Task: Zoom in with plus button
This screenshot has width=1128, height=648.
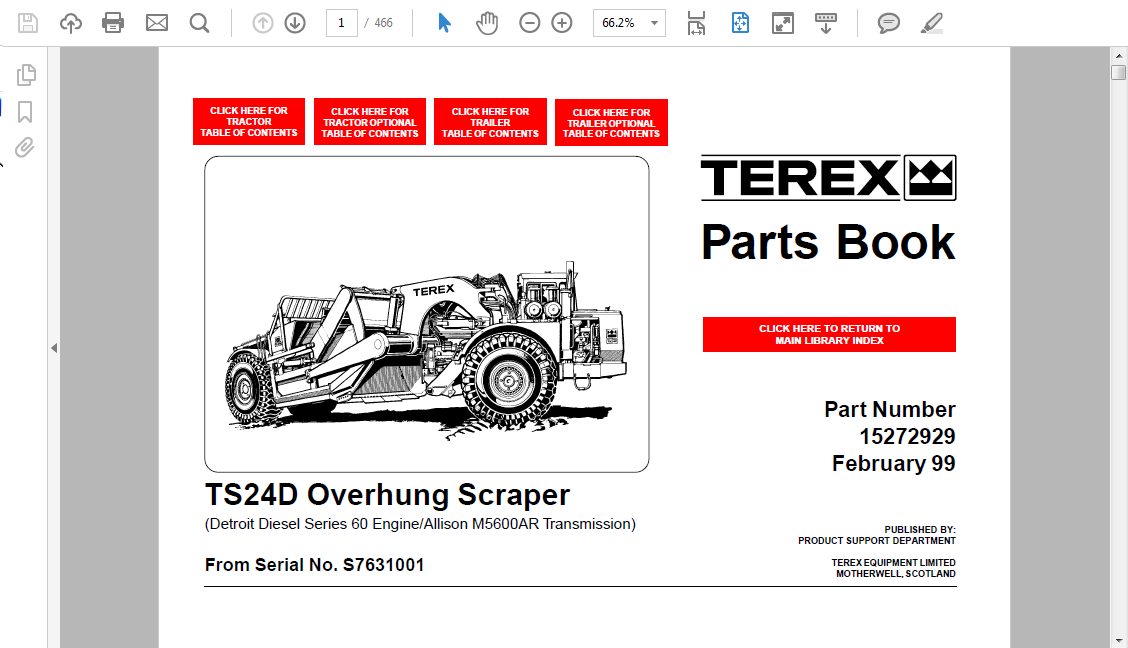Action: (x=562, y=23)
